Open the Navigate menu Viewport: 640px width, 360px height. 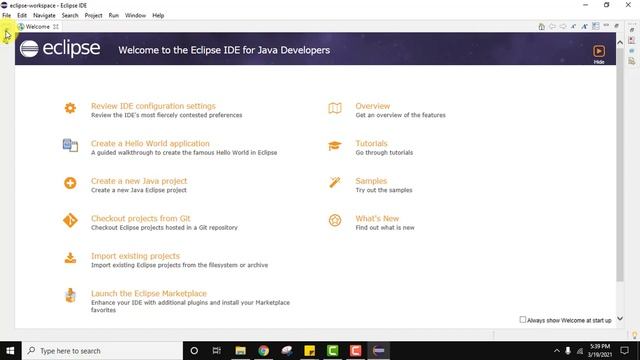[44, 16]
